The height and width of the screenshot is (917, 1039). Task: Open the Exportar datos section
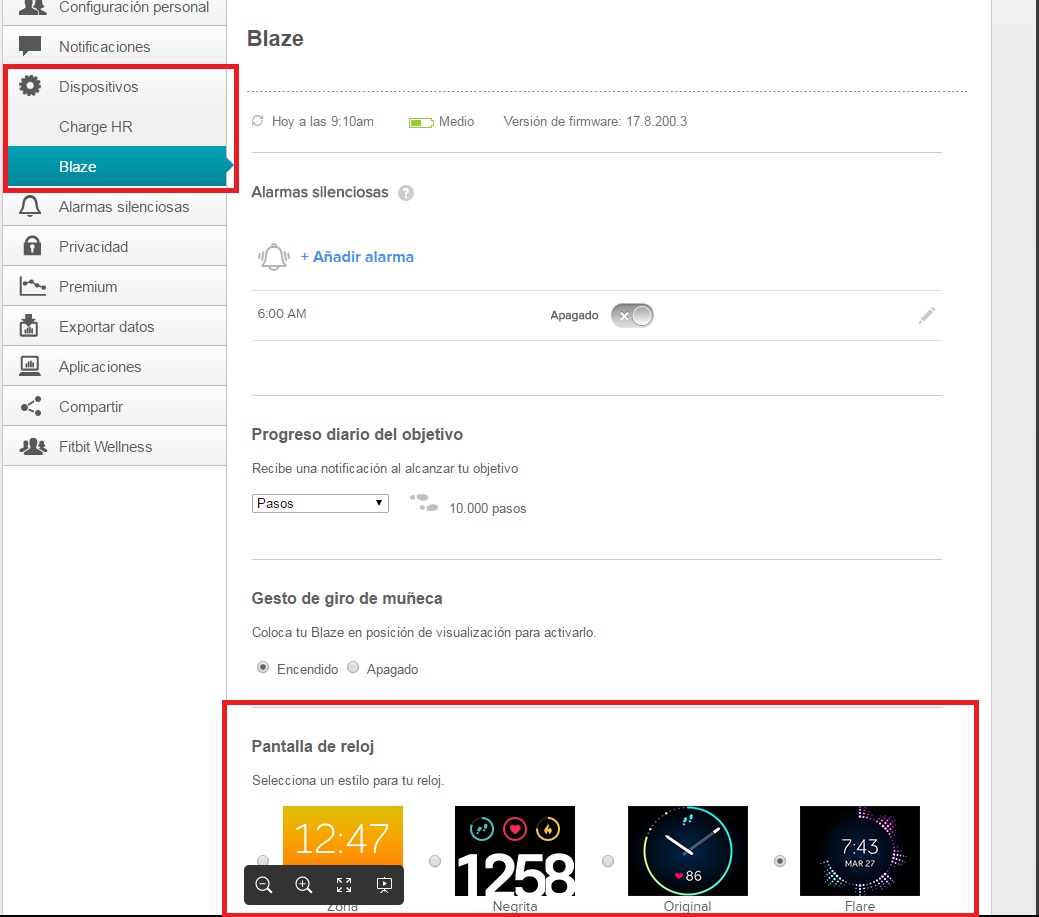tap(115, 326)
